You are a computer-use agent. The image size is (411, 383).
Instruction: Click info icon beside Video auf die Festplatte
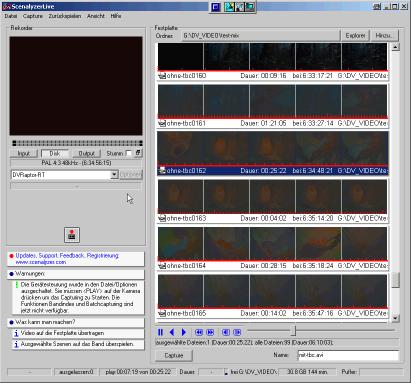[16, 333]
